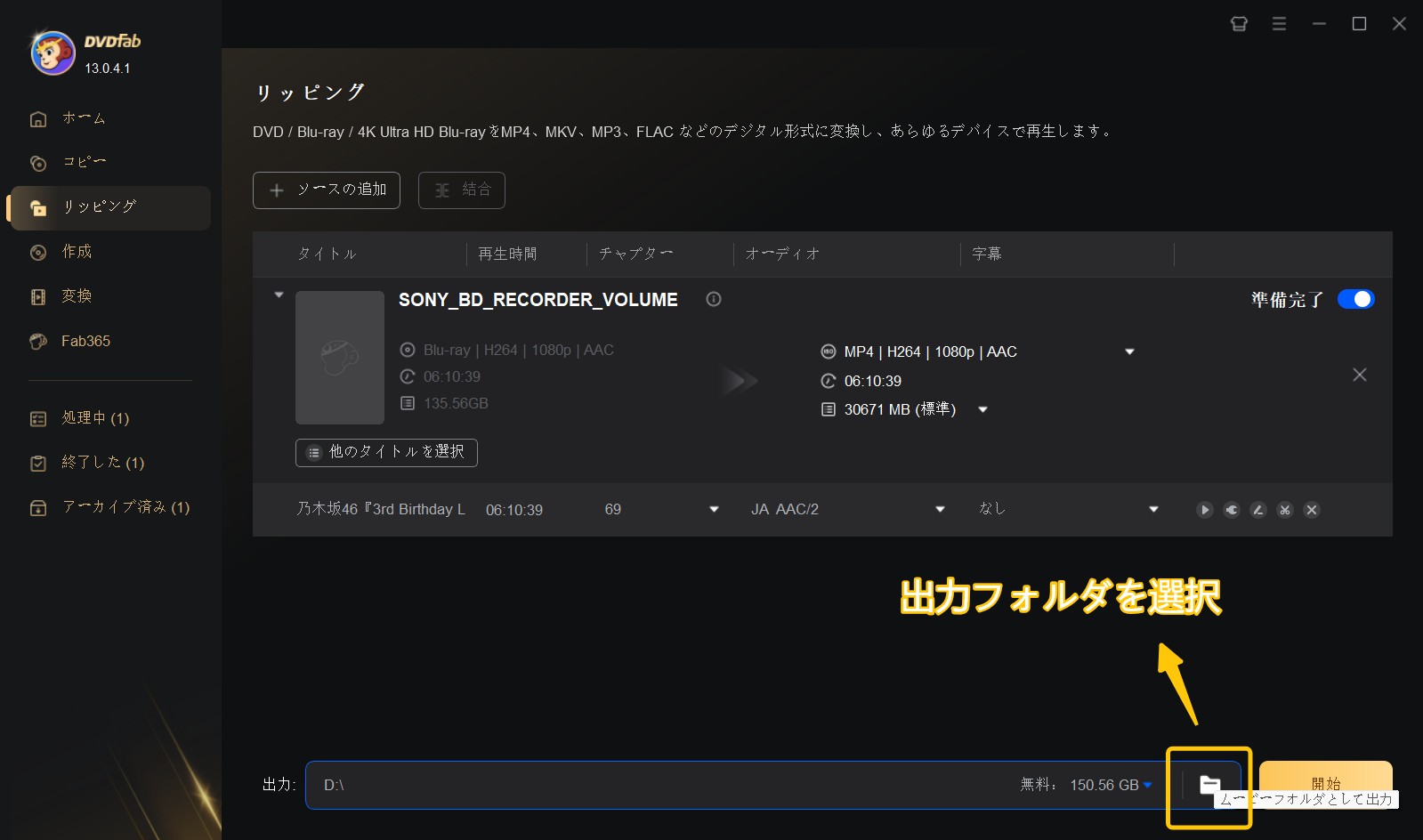Preview the title with play icon

pyautogui.click(x=1204, y=510)
